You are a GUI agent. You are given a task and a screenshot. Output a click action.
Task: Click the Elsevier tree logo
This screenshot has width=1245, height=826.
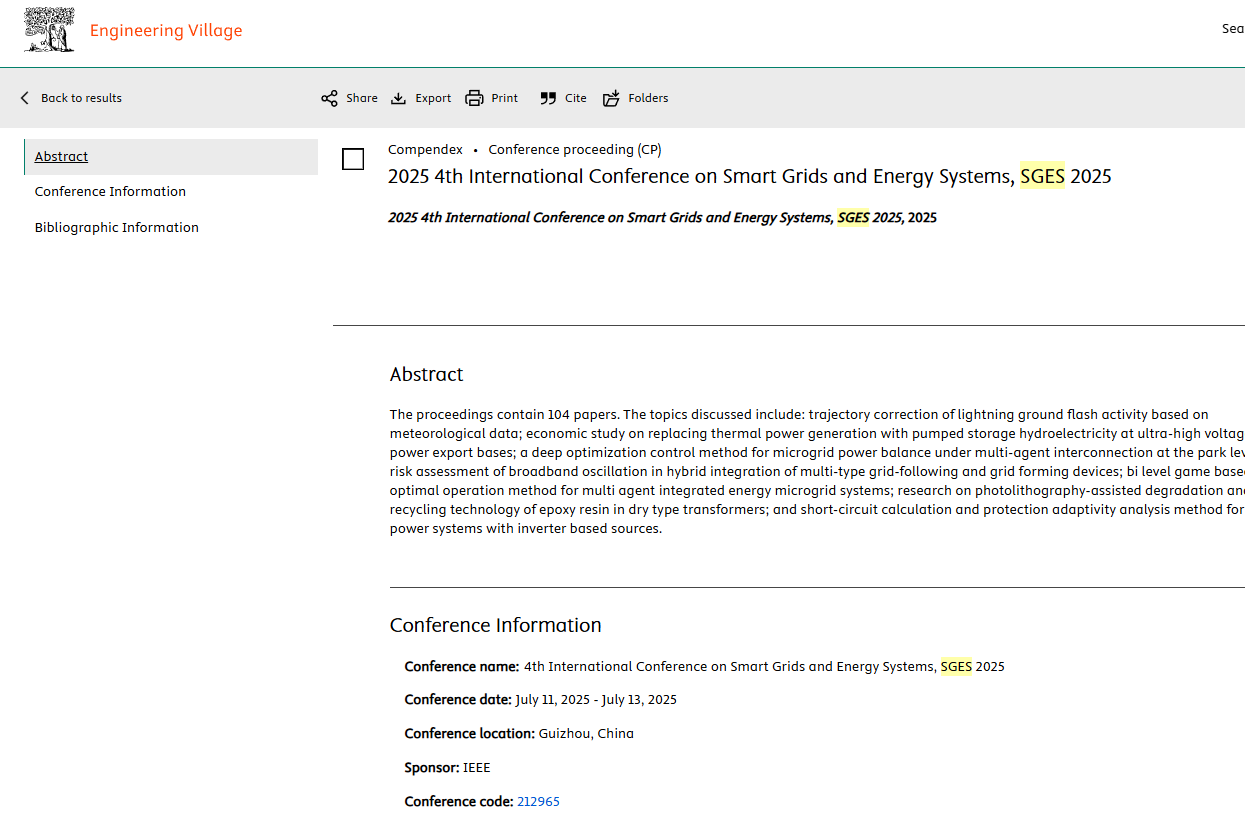click(50, 30)
